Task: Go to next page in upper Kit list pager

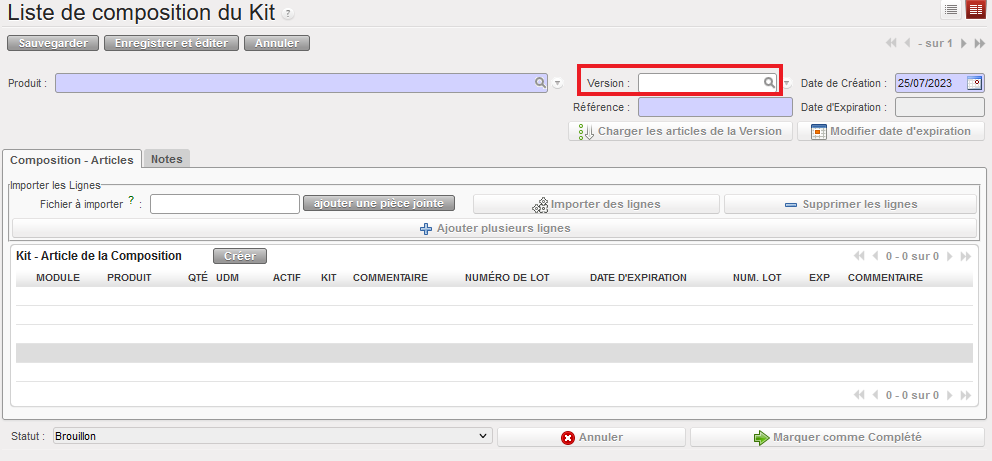Action: [950, 256]
